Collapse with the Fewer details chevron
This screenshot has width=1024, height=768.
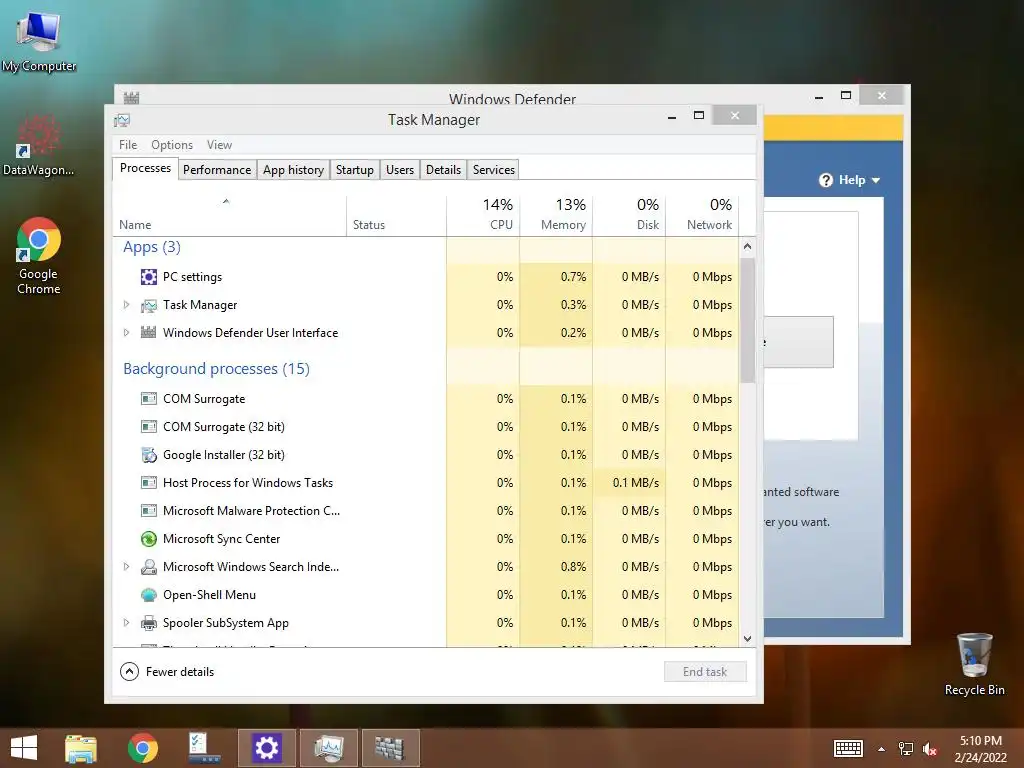[x=129, y=671]
